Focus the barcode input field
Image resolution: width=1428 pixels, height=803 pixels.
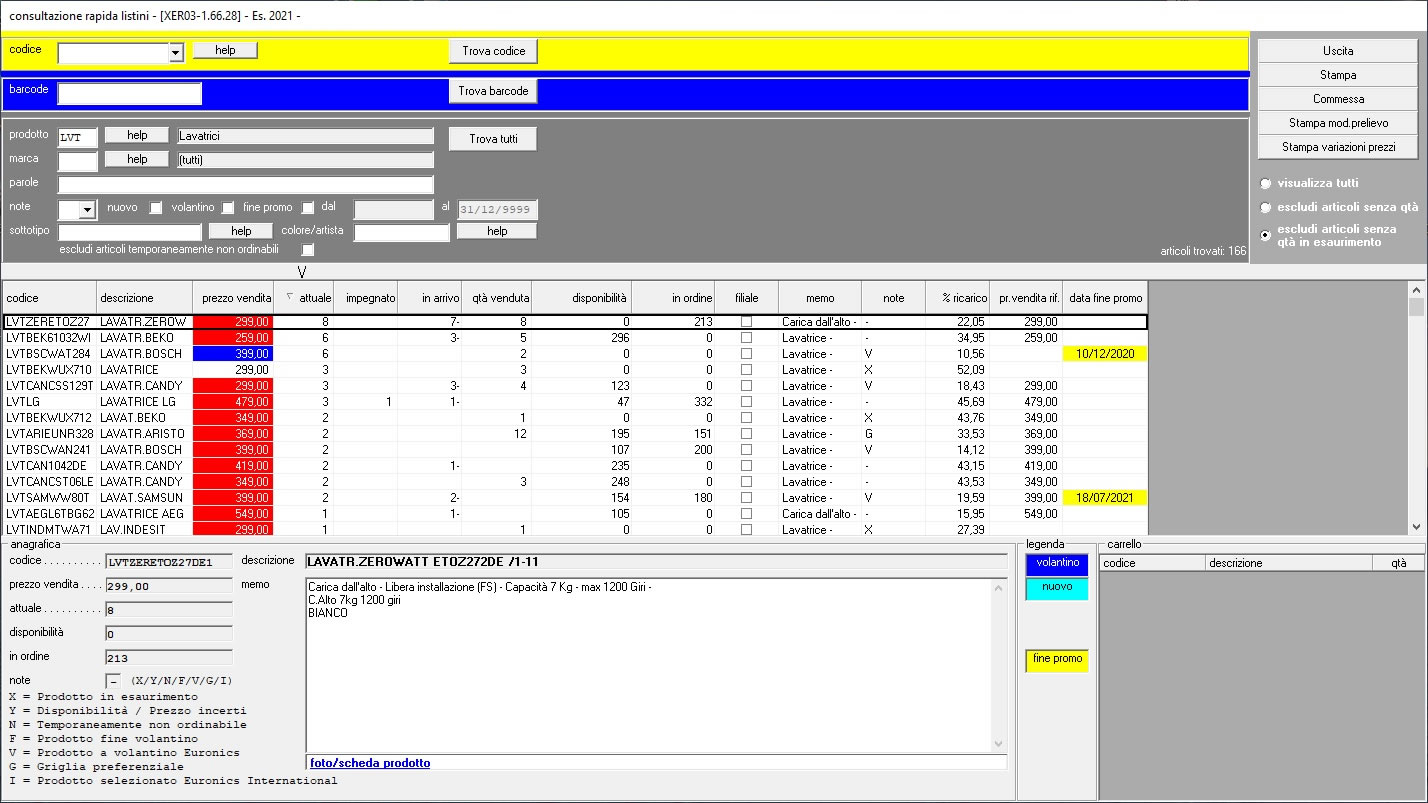point(130,93)
